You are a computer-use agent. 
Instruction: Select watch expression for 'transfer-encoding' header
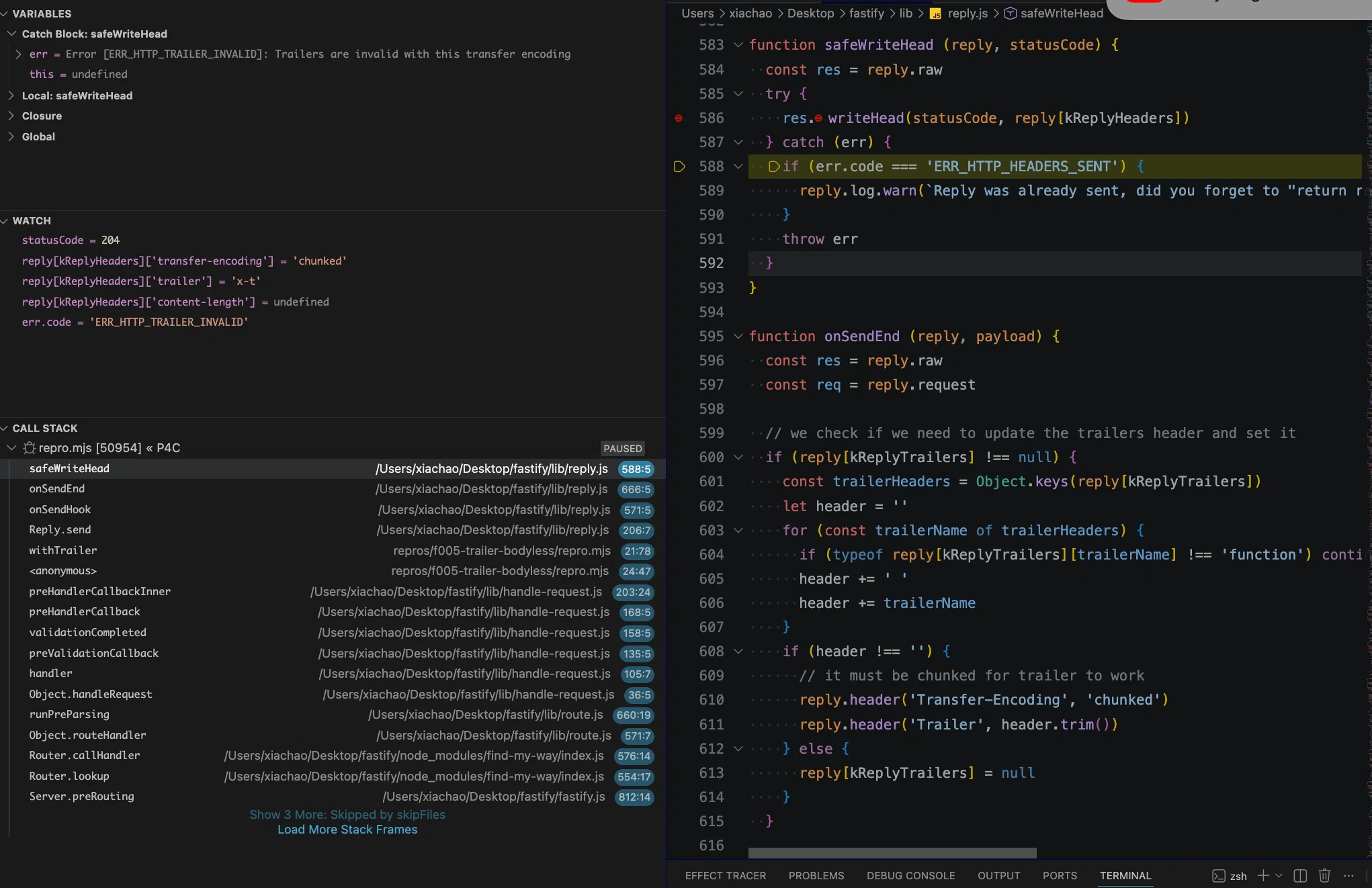[333, 261]
